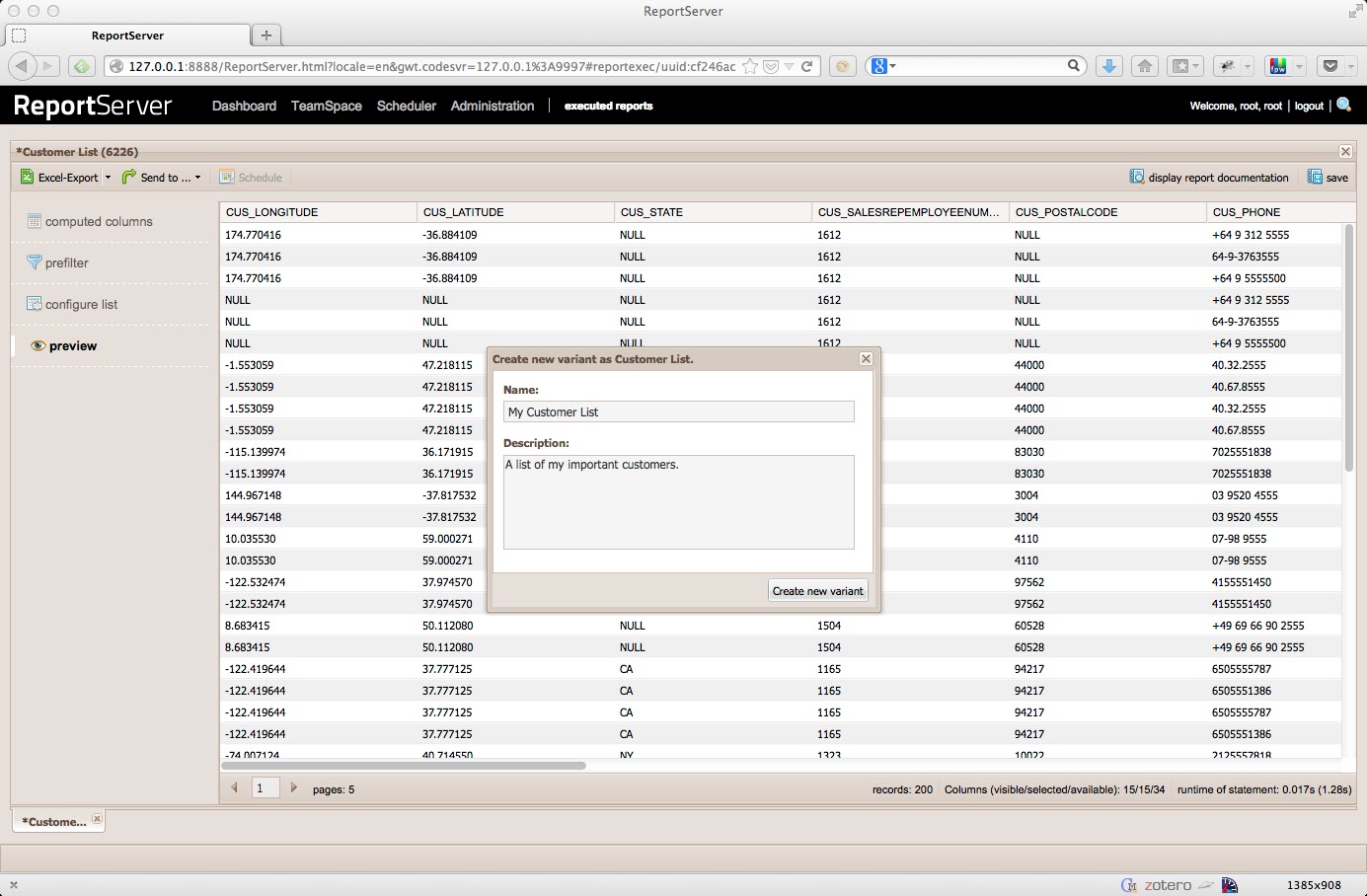Sort by CUS_LONGITUDE column header
The width and height of the screenshot is (1367, 896).
tap(318, 212)
